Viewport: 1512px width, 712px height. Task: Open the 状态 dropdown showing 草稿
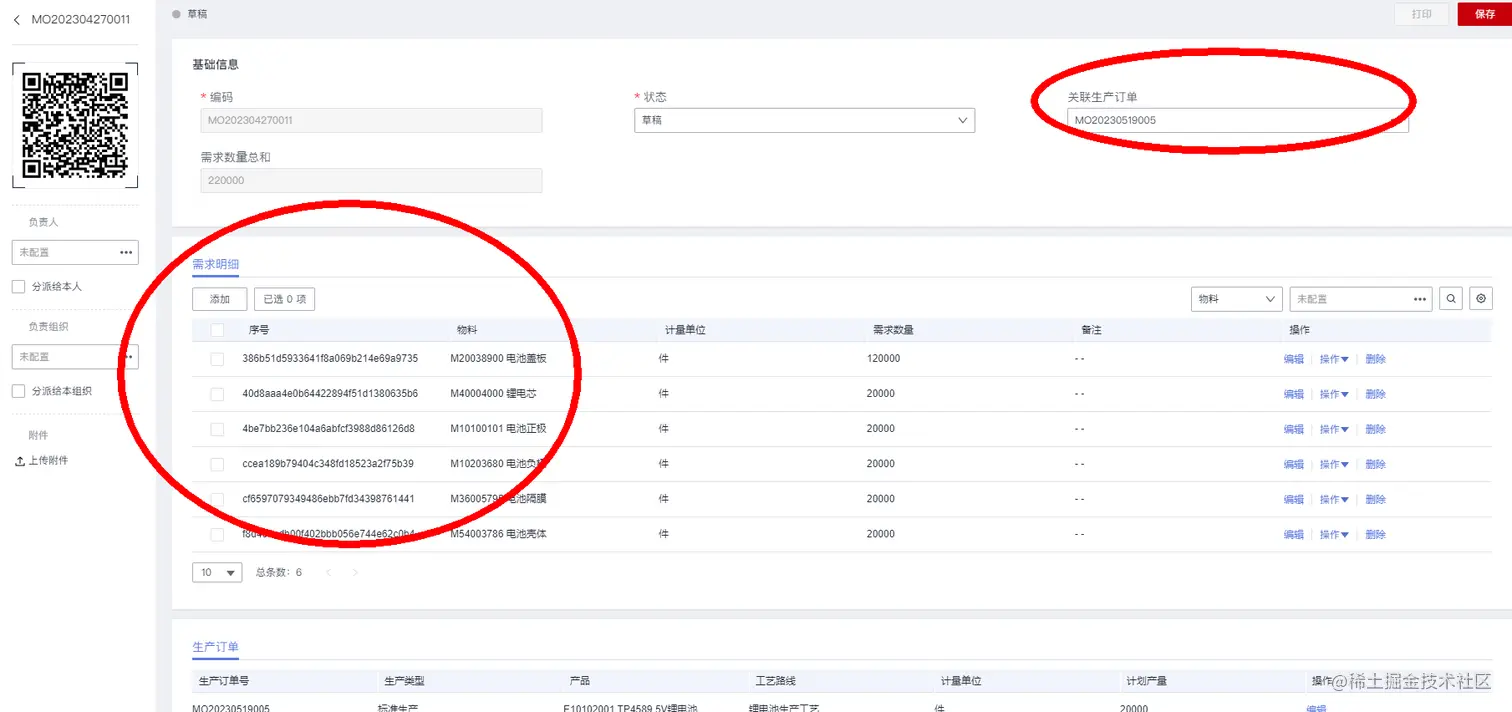(x=804, y=120)
